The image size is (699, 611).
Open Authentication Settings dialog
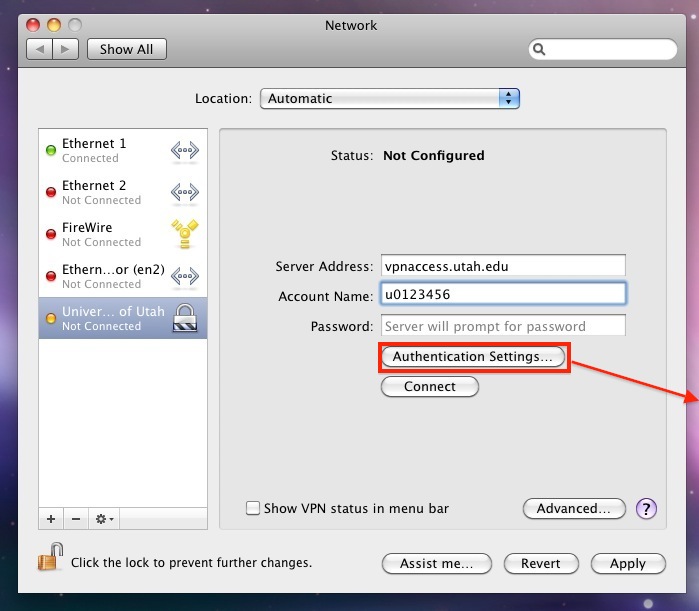[x=473, y=357]
